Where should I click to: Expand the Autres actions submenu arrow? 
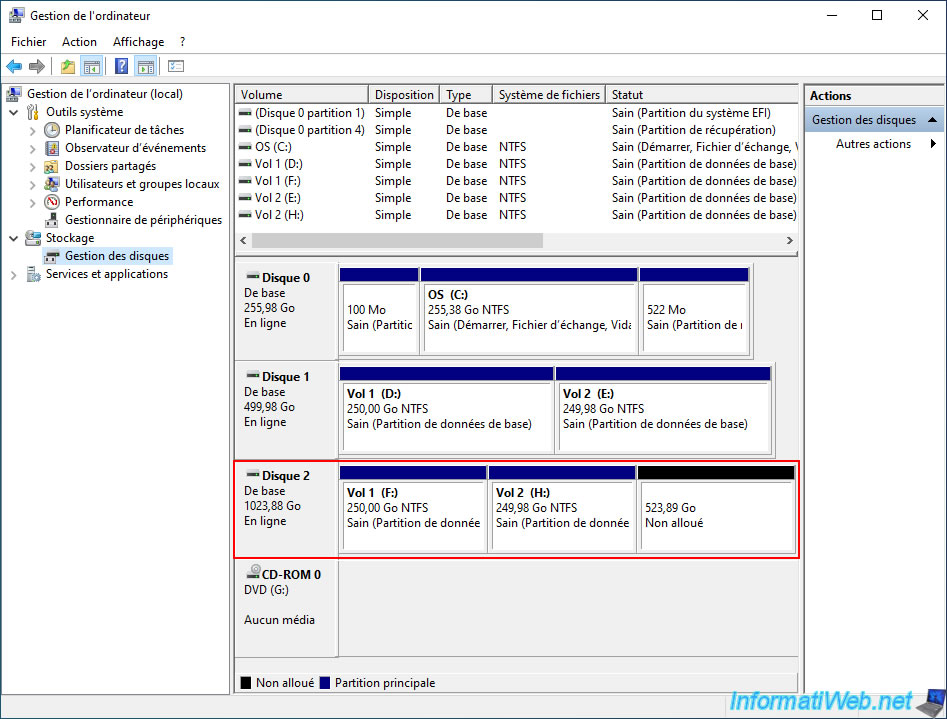pos(933,144)
